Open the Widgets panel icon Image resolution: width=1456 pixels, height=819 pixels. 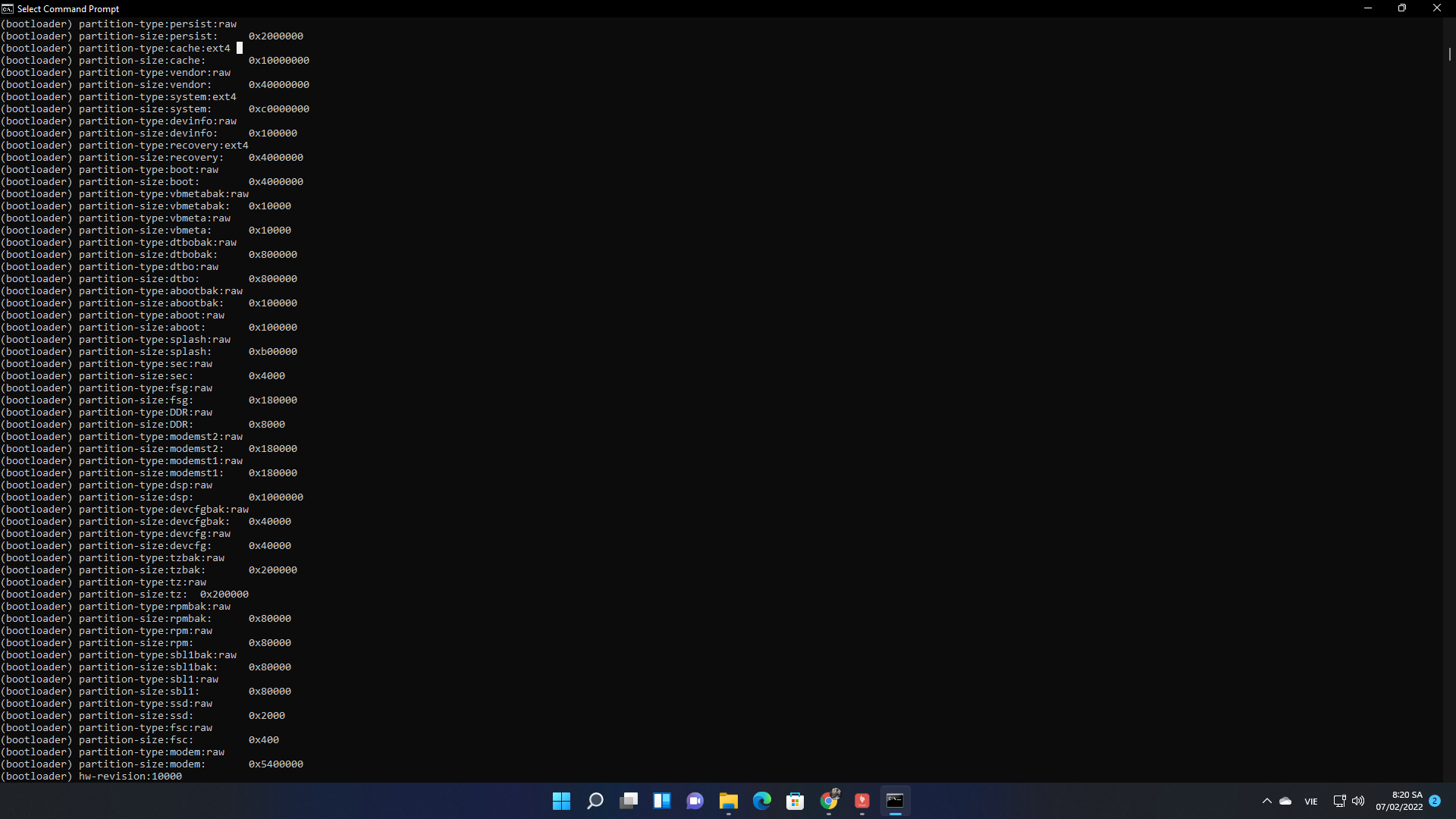tap(662, 801)
